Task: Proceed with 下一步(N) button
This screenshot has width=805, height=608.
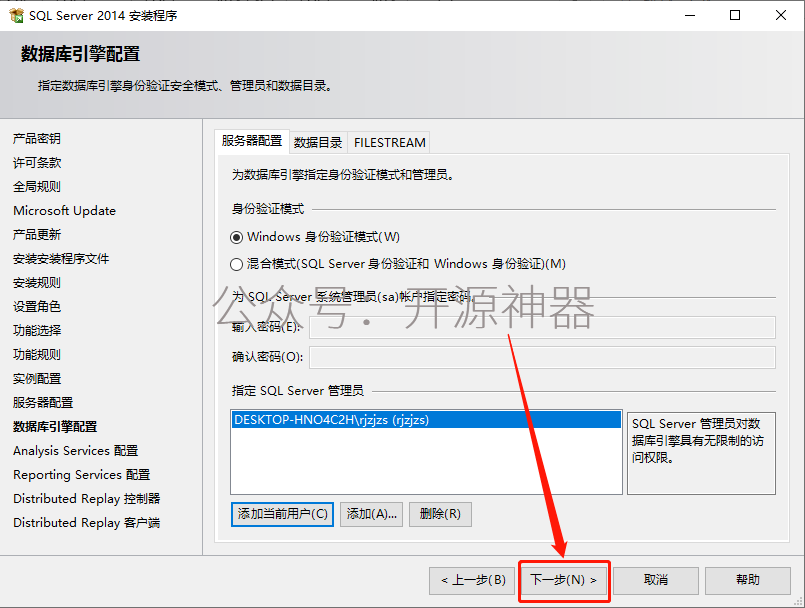Action: pyautogui.click(x=564, y=580)
